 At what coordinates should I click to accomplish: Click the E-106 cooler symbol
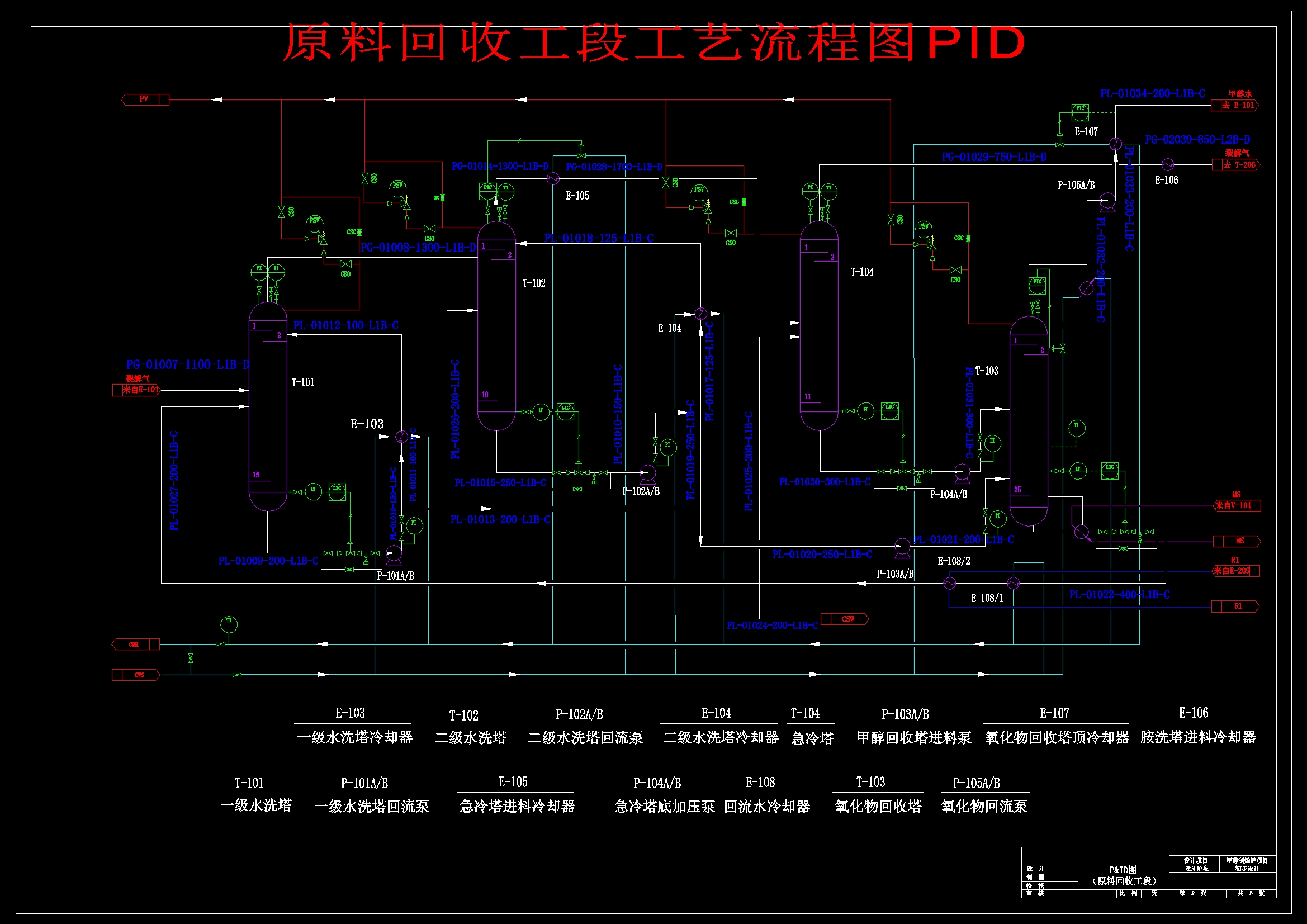tap(1167, 164)
